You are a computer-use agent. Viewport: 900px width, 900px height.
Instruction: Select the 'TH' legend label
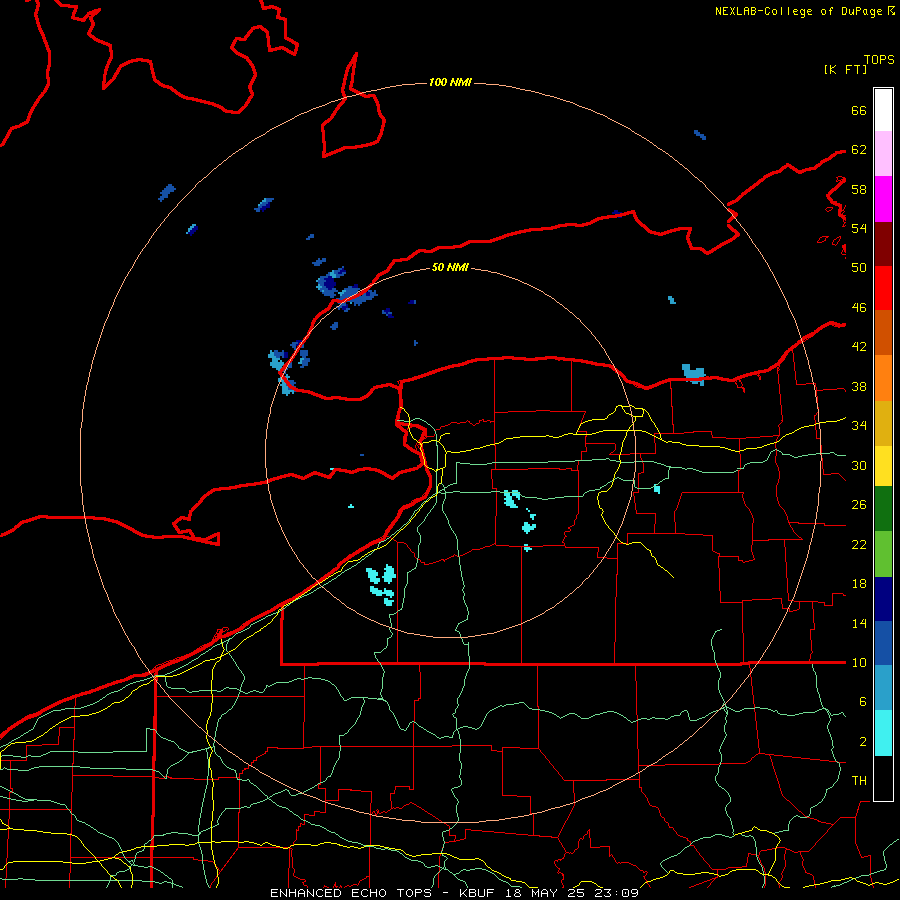point(859,781)
